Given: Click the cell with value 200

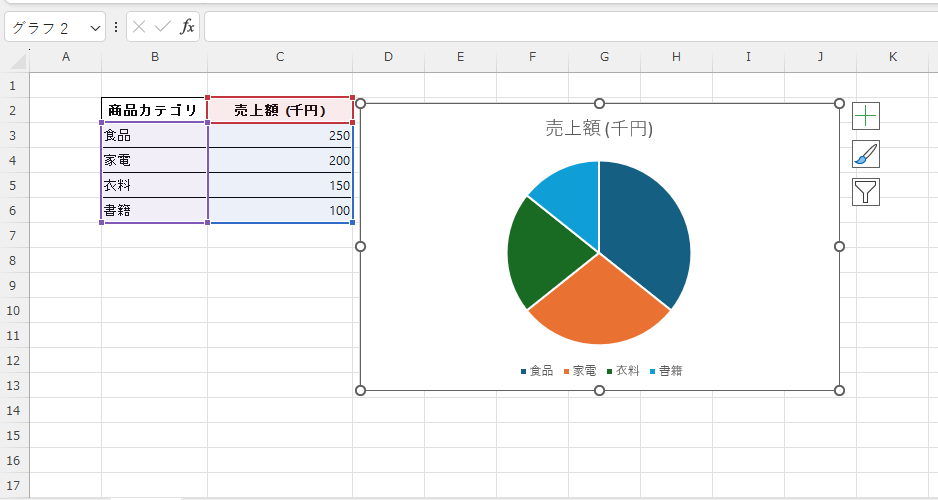Looking at the screenshot, I should click(280, 160).
